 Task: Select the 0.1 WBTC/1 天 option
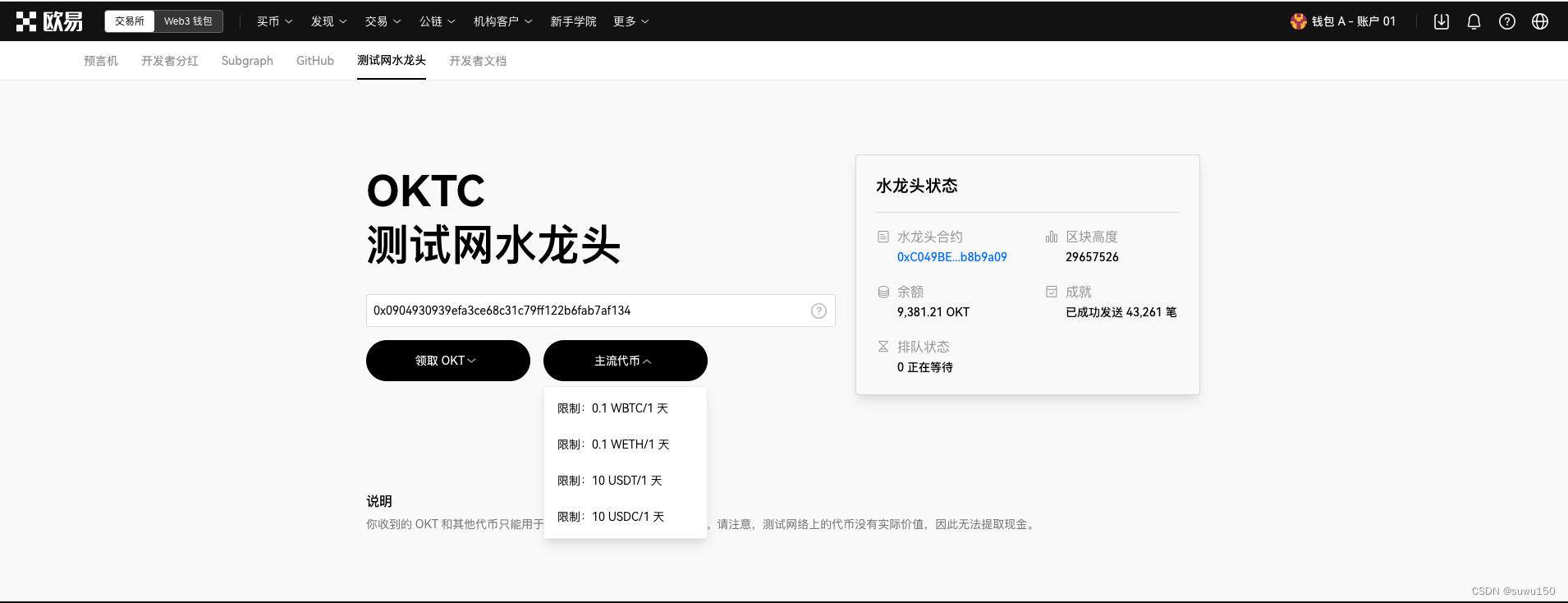coord(626,408)
